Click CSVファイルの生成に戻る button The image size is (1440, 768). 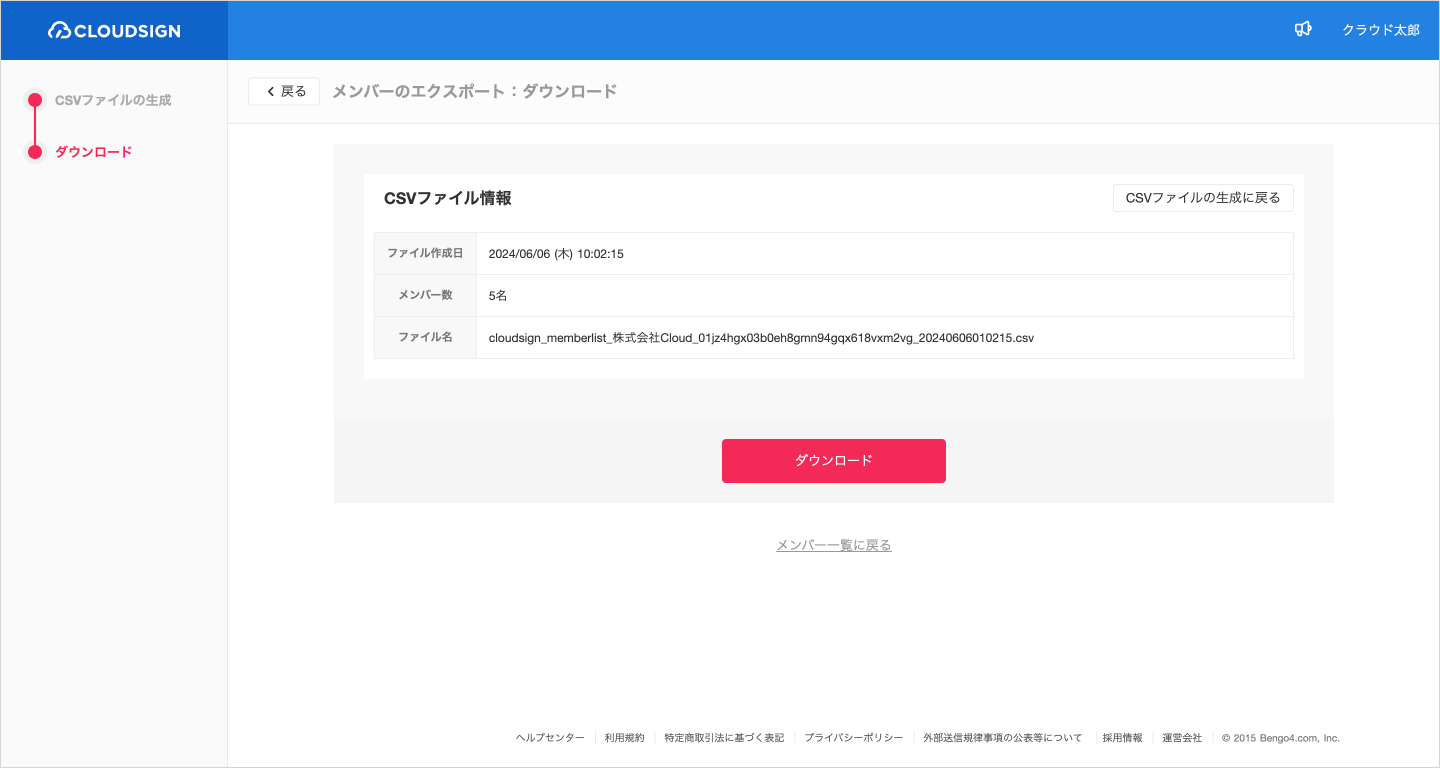1203,198
